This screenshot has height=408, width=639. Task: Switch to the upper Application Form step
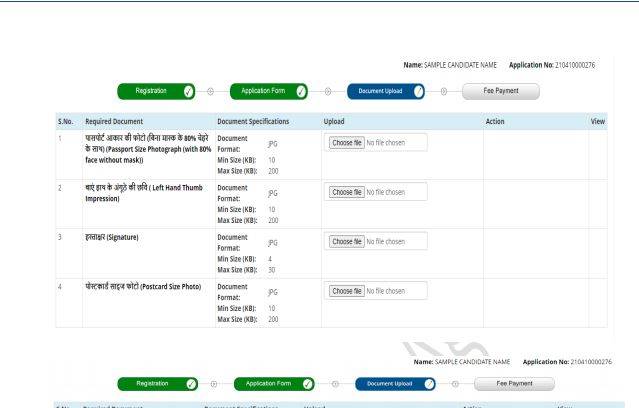[x=264, y=92]
